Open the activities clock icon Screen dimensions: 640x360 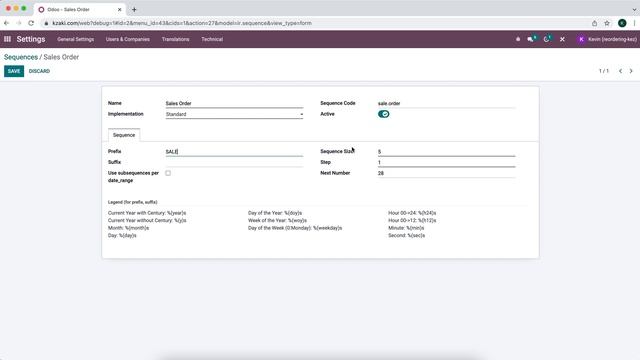point(547,39)
